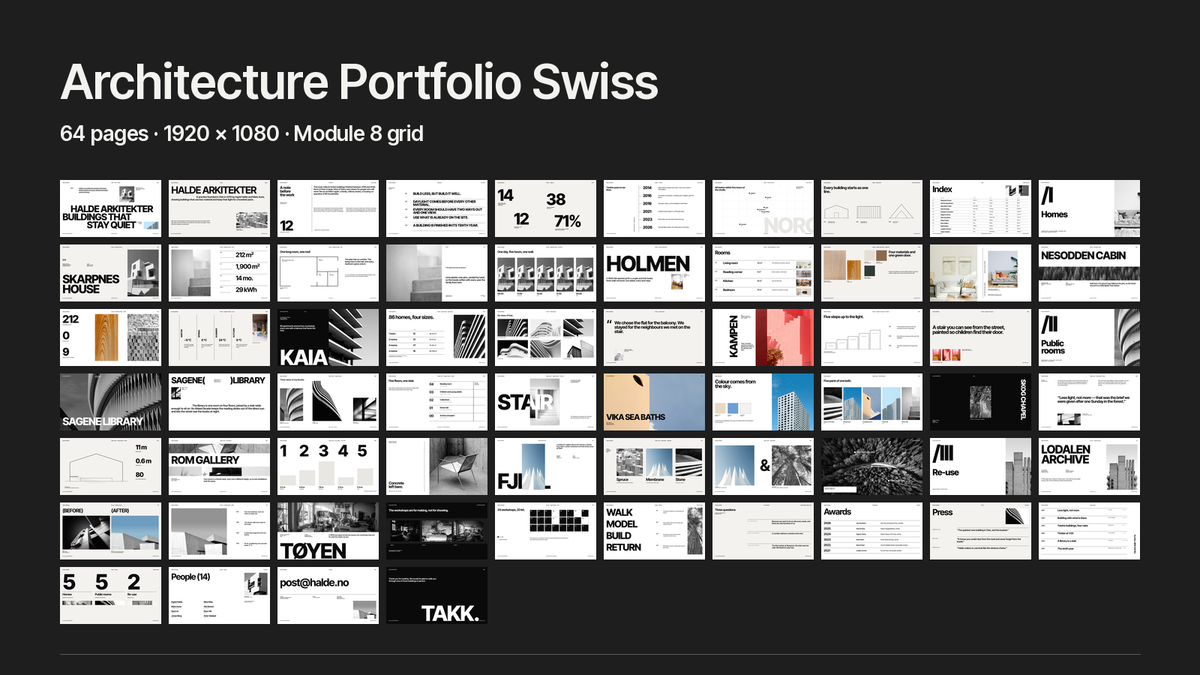Select the TAKK. closing slide
Viewport: 1200px width, 675px height.
click(x=437, y=595)
